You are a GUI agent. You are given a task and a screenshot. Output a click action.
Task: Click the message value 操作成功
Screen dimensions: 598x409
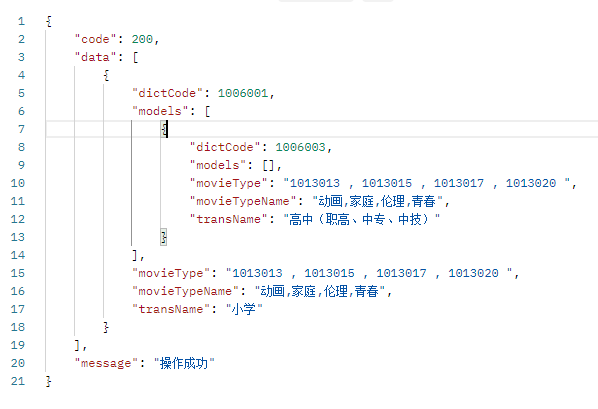coord(184,363)
